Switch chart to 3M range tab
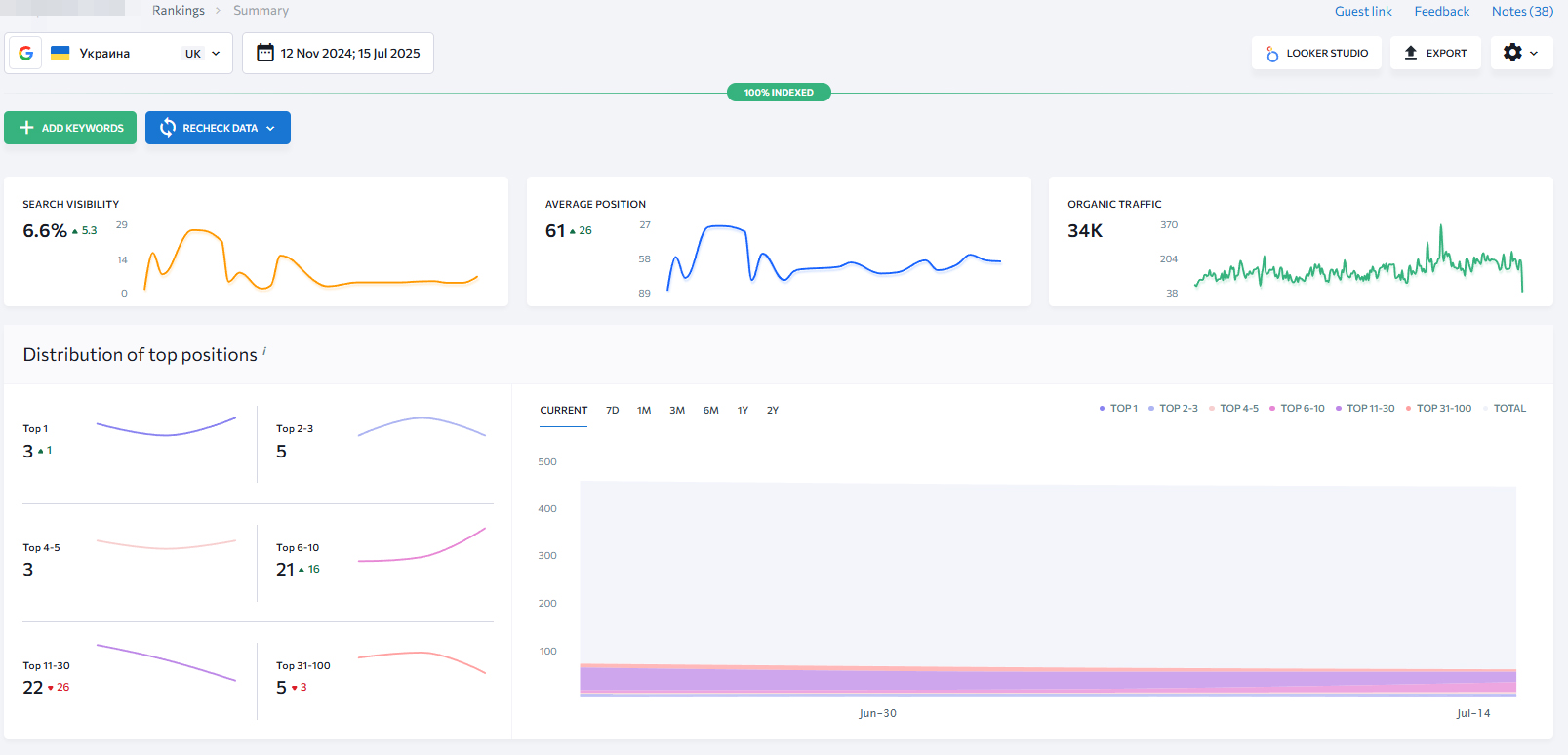Image resolution: width=1568 pixels, height=755 pixels. (677, 411)
